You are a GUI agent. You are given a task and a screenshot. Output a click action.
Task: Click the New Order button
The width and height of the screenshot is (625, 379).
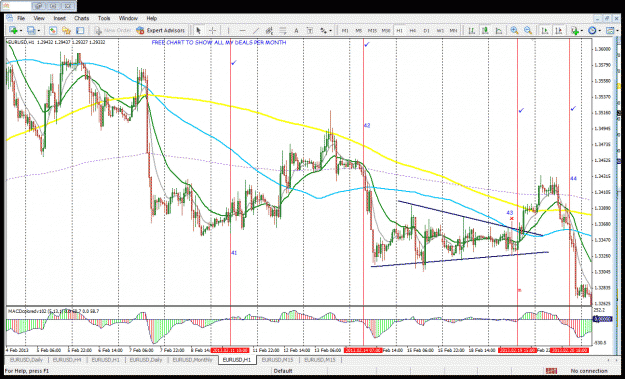click(113, 30)
